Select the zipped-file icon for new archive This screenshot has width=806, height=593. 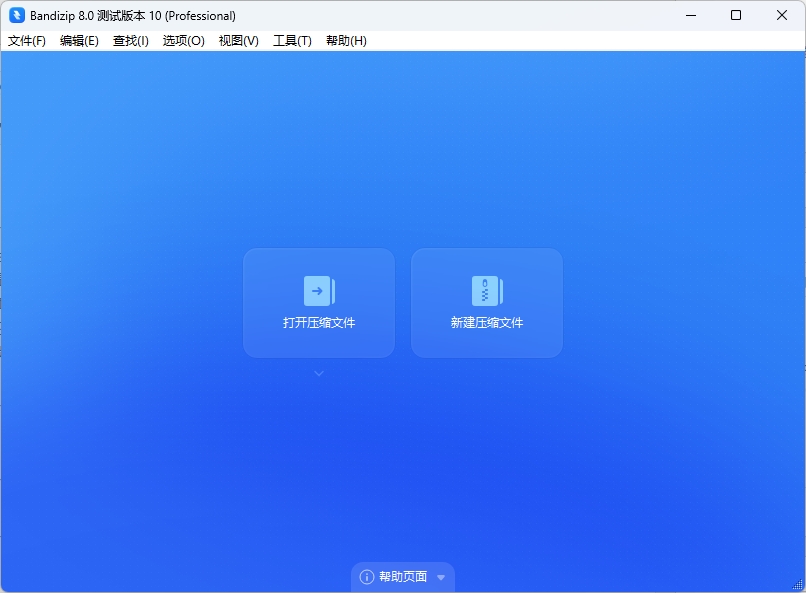[486, 290]
